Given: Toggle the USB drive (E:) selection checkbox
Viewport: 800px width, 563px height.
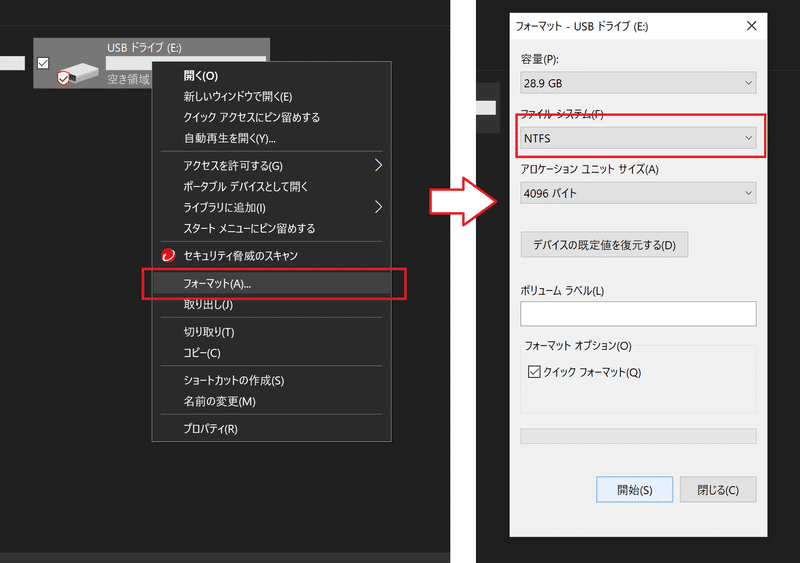Looking at the screenshot, I should click(43, 63).
